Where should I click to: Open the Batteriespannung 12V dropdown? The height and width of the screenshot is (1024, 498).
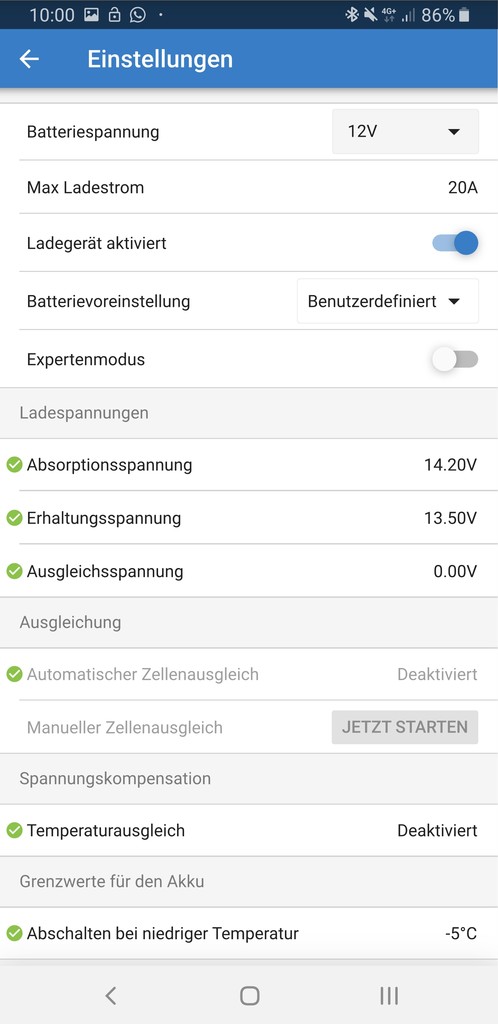[x=405, y=131]
